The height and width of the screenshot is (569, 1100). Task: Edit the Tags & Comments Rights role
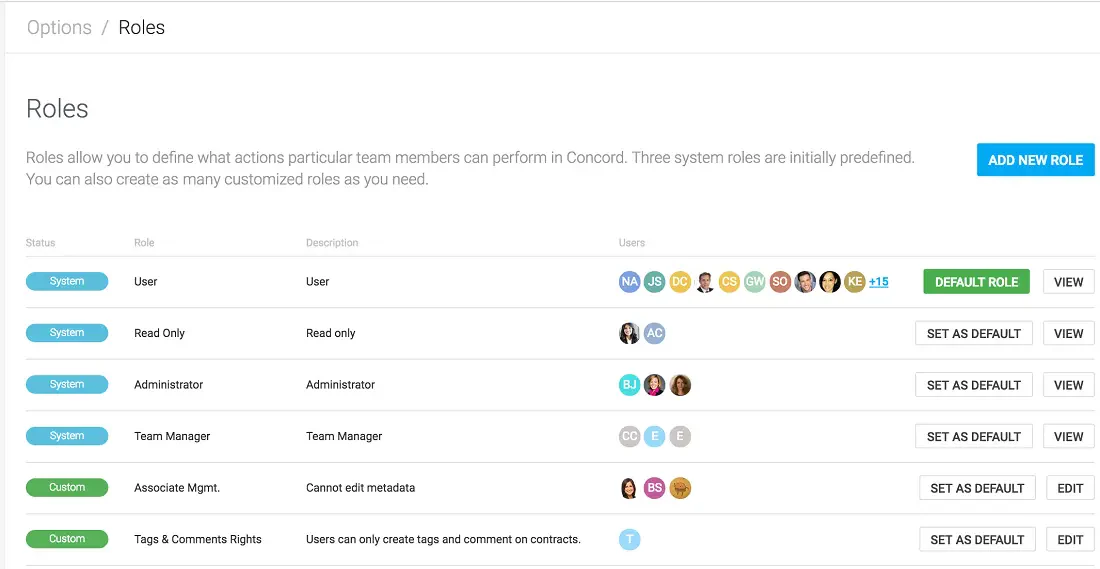[1071, 540]
